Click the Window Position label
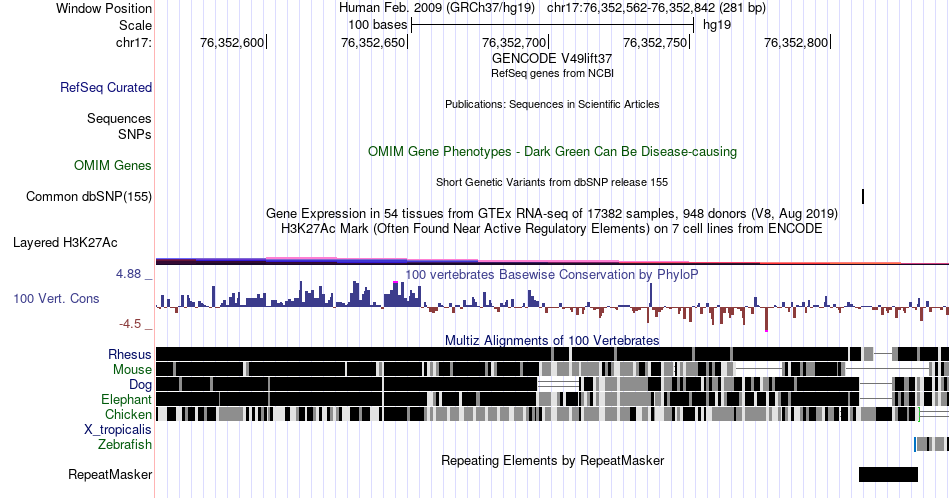The image size is (950, 498). (104, 8)
